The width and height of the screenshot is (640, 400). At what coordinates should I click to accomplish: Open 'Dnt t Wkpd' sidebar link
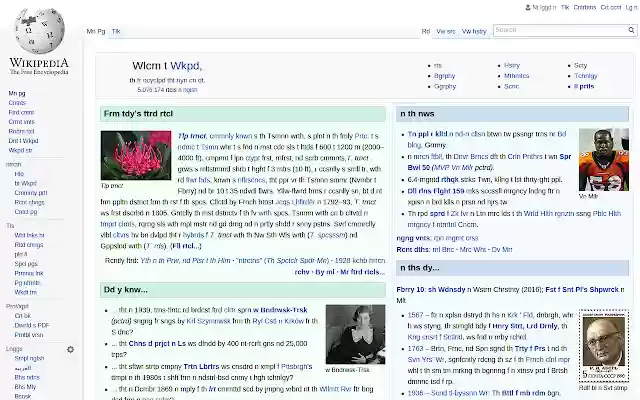[x=23, y=141]
